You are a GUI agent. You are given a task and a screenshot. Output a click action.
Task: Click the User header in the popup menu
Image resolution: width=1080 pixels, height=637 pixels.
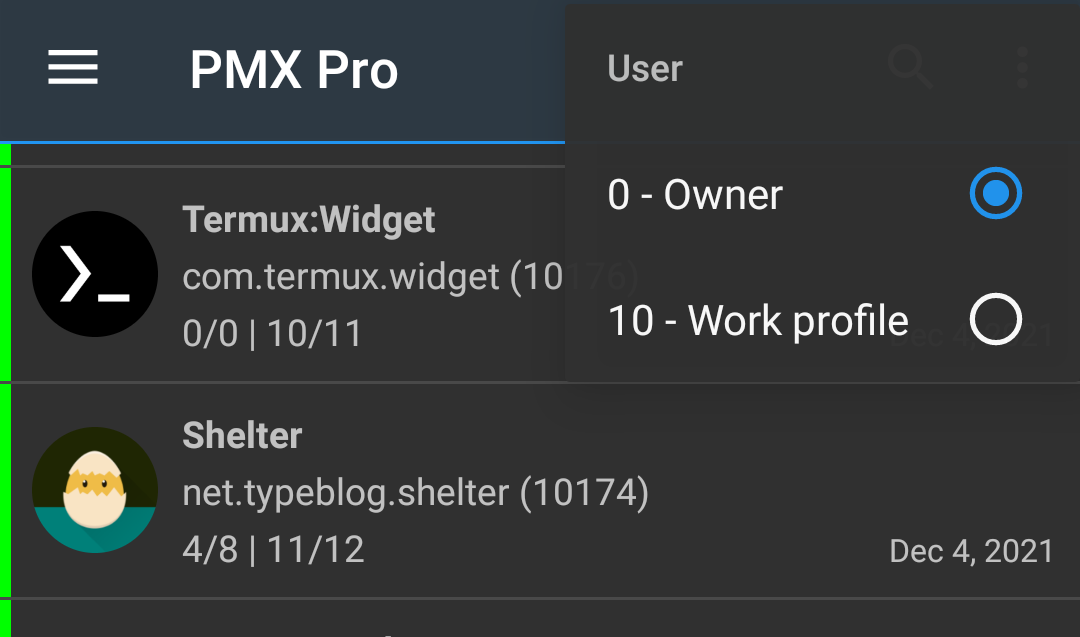(644, 68)
